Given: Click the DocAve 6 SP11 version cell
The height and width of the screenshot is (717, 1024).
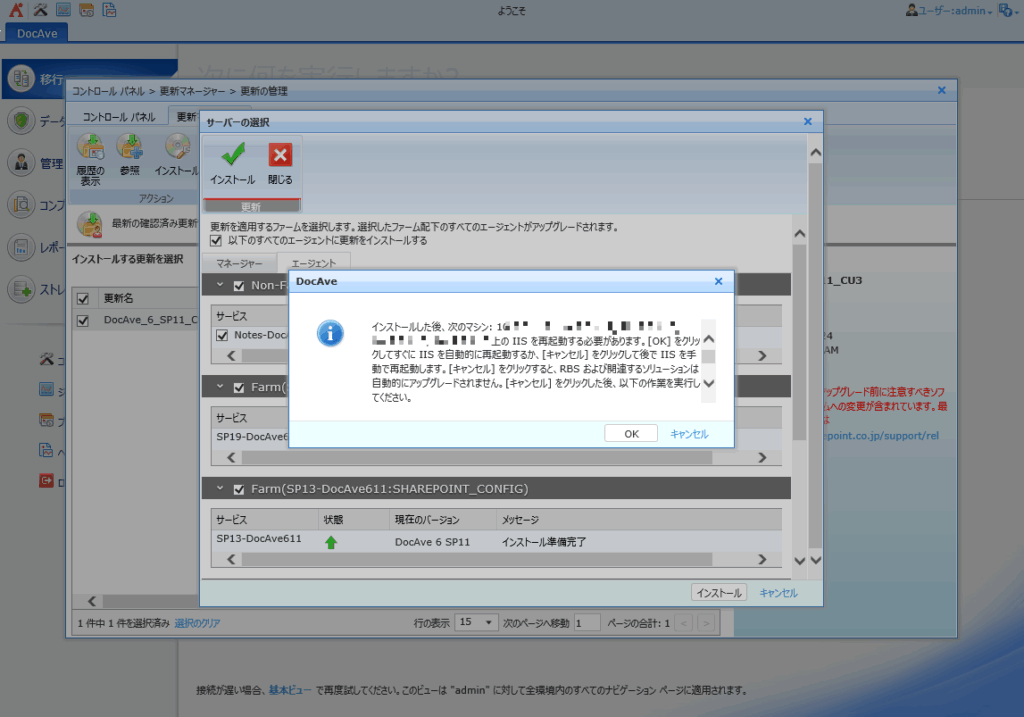Looking at the screenshot, I should (x=432, y=542).
